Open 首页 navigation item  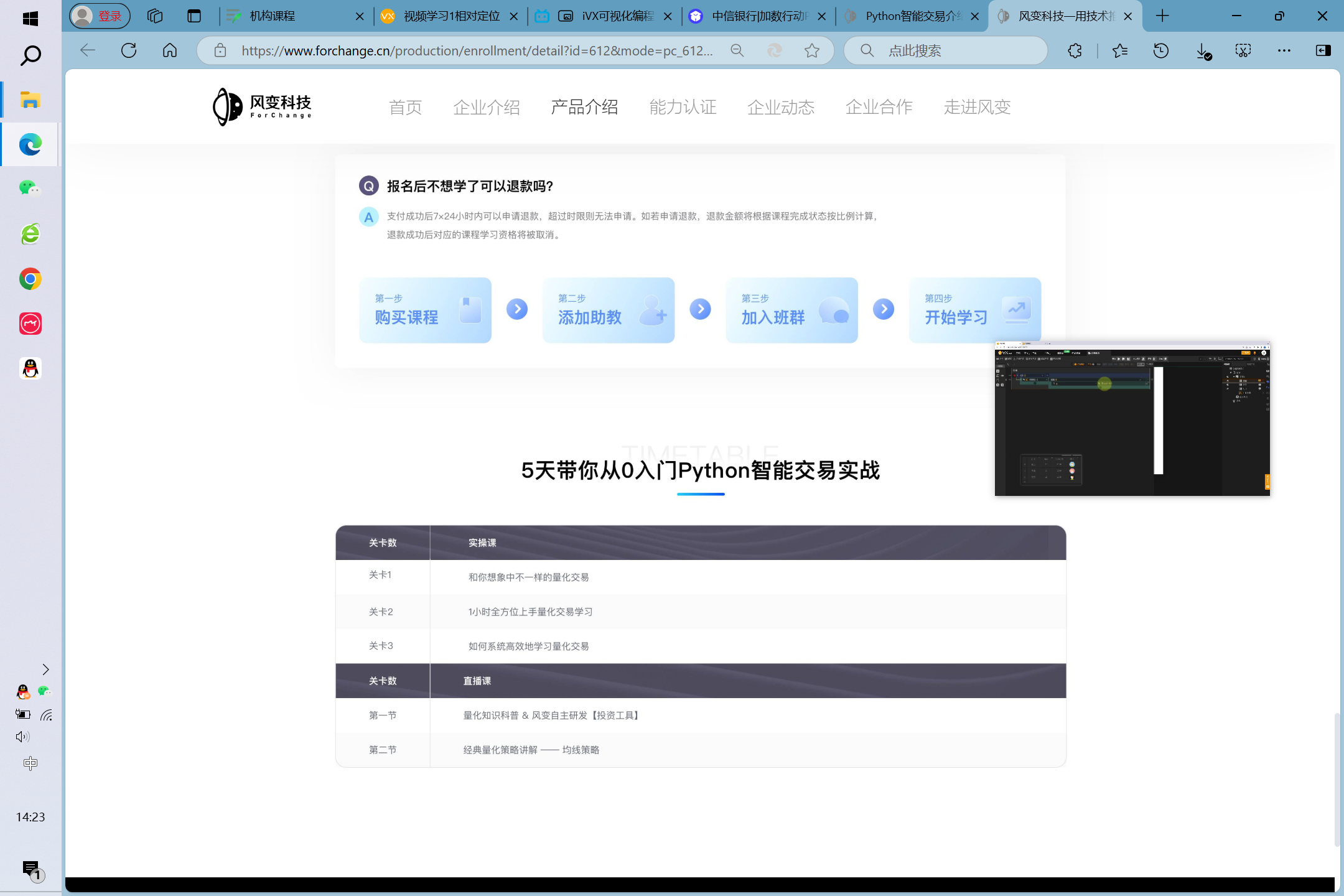[406, 107]
